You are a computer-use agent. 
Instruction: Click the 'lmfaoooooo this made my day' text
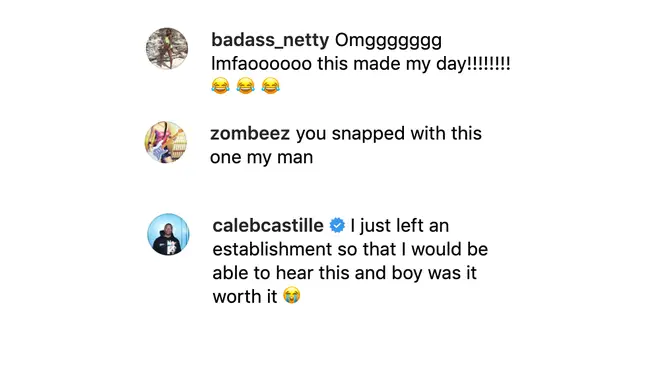[337, 64]
